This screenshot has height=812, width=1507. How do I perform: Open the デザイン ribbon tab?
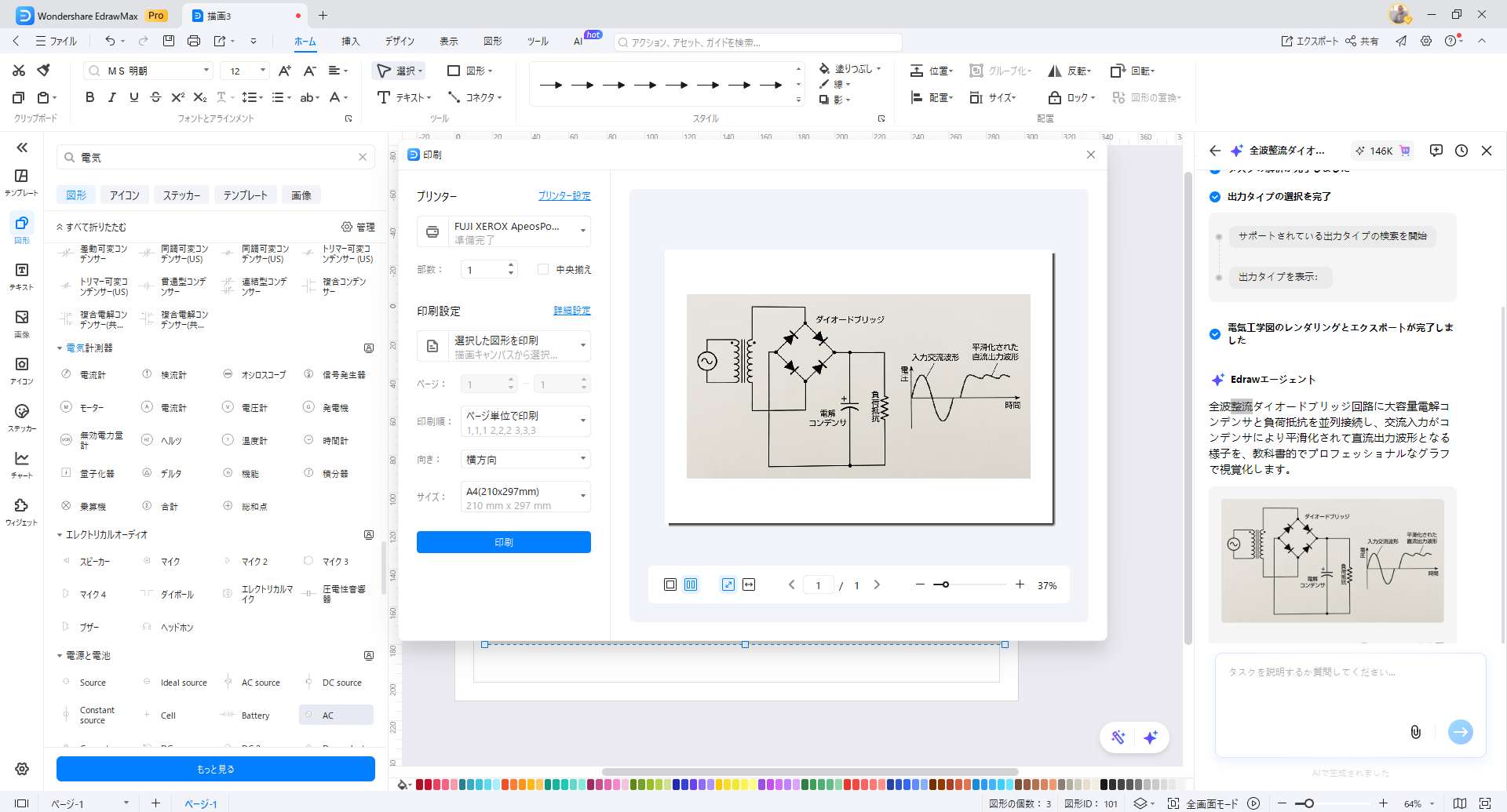400,42
